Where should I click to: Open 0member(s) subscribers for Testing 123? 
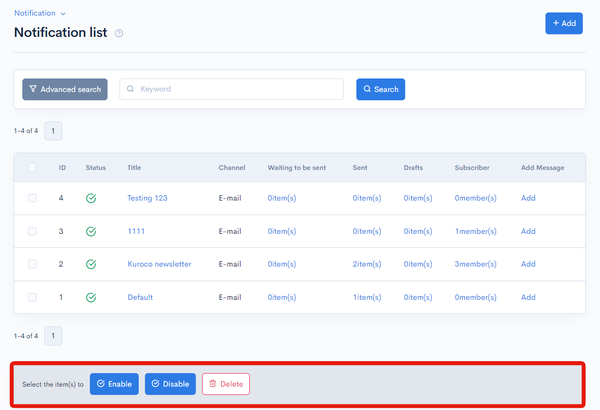pos(476,198)
